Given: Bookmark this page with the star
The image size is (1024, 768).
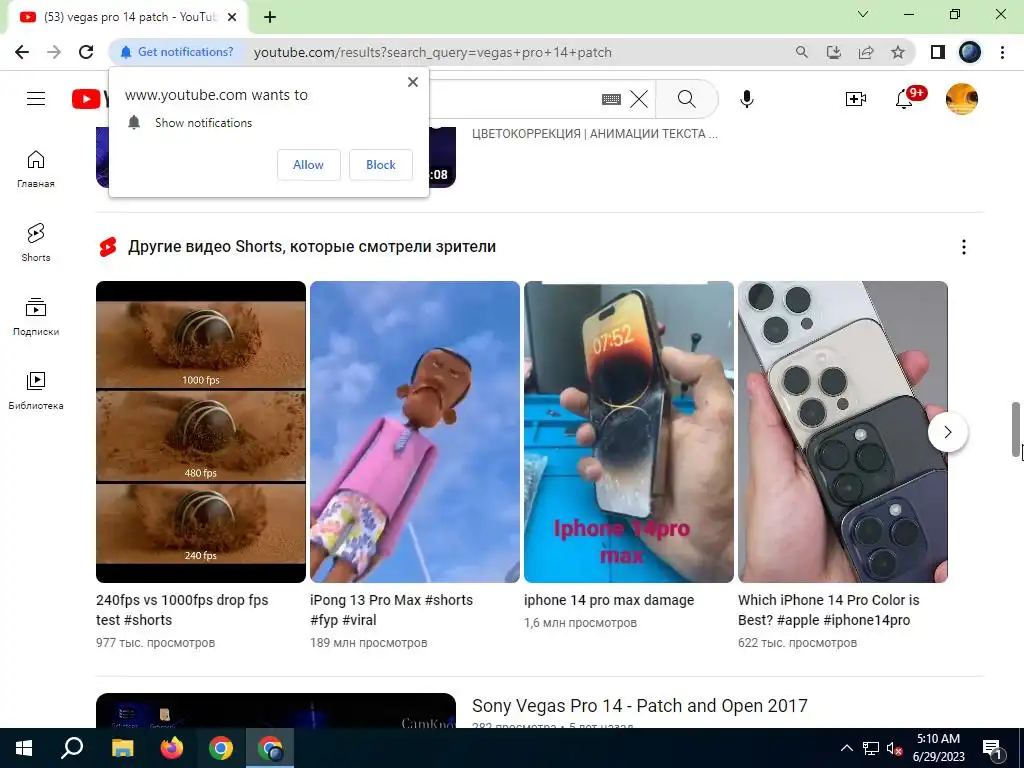Looking at the screenshot, I should coord(898,52).
